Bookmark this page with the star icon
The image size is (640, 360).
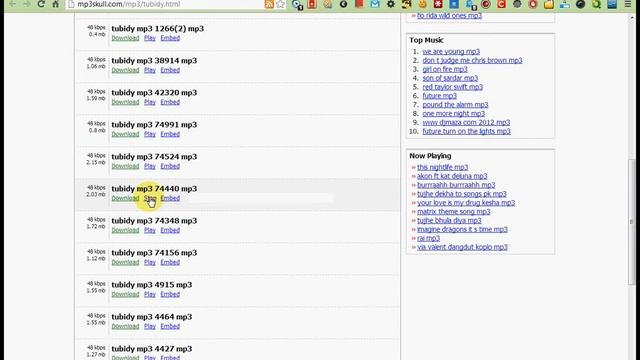[x=280, y=4]
